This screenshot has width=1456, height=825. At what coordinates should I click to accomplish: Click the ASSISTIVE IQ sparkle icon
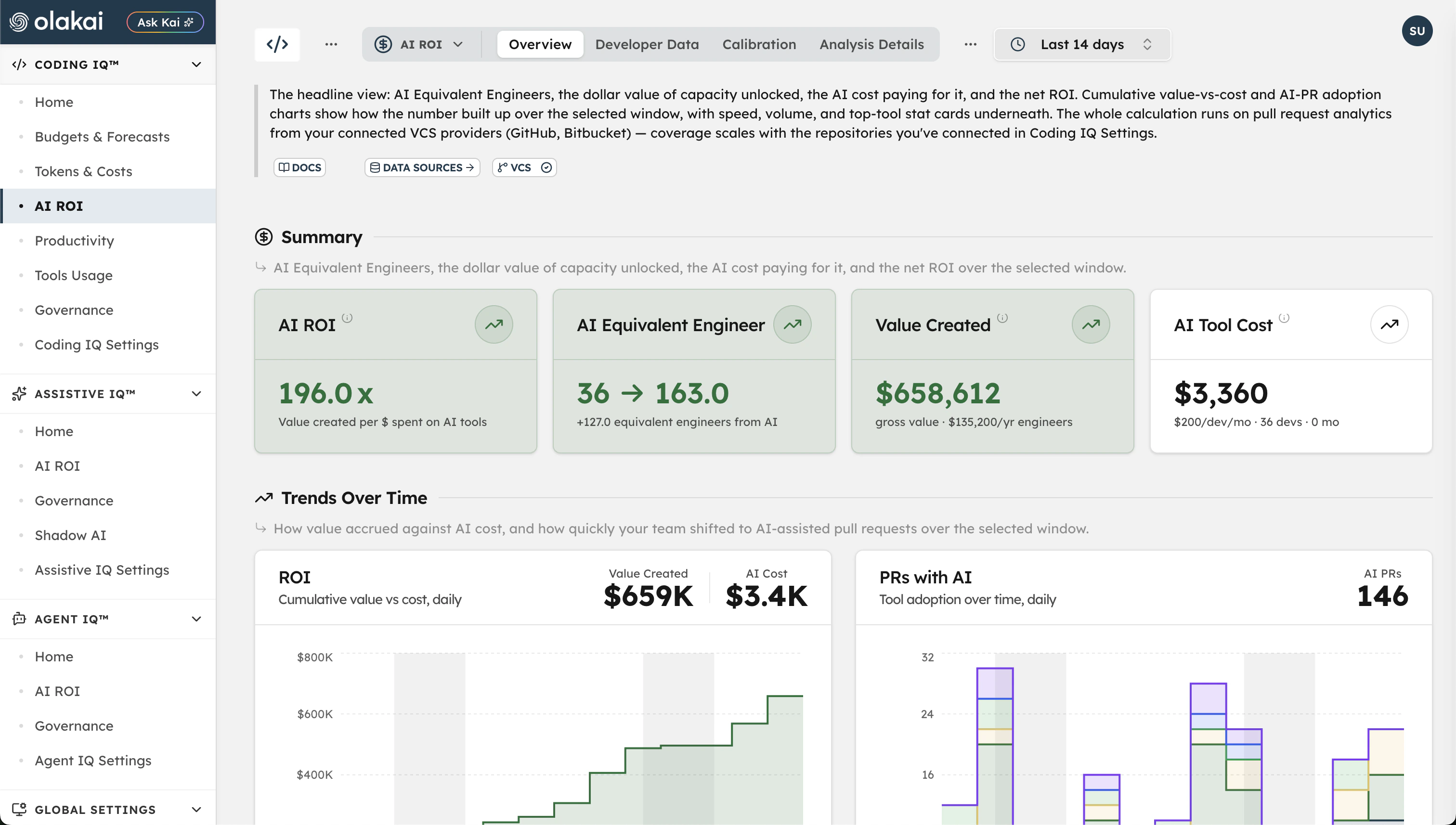point(19,394)
